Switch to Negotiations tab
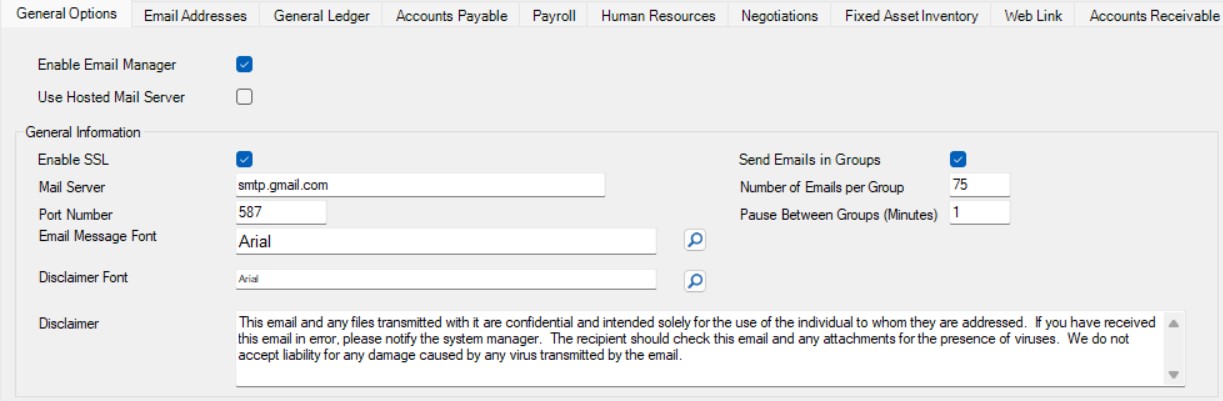 tap(780, 16)
